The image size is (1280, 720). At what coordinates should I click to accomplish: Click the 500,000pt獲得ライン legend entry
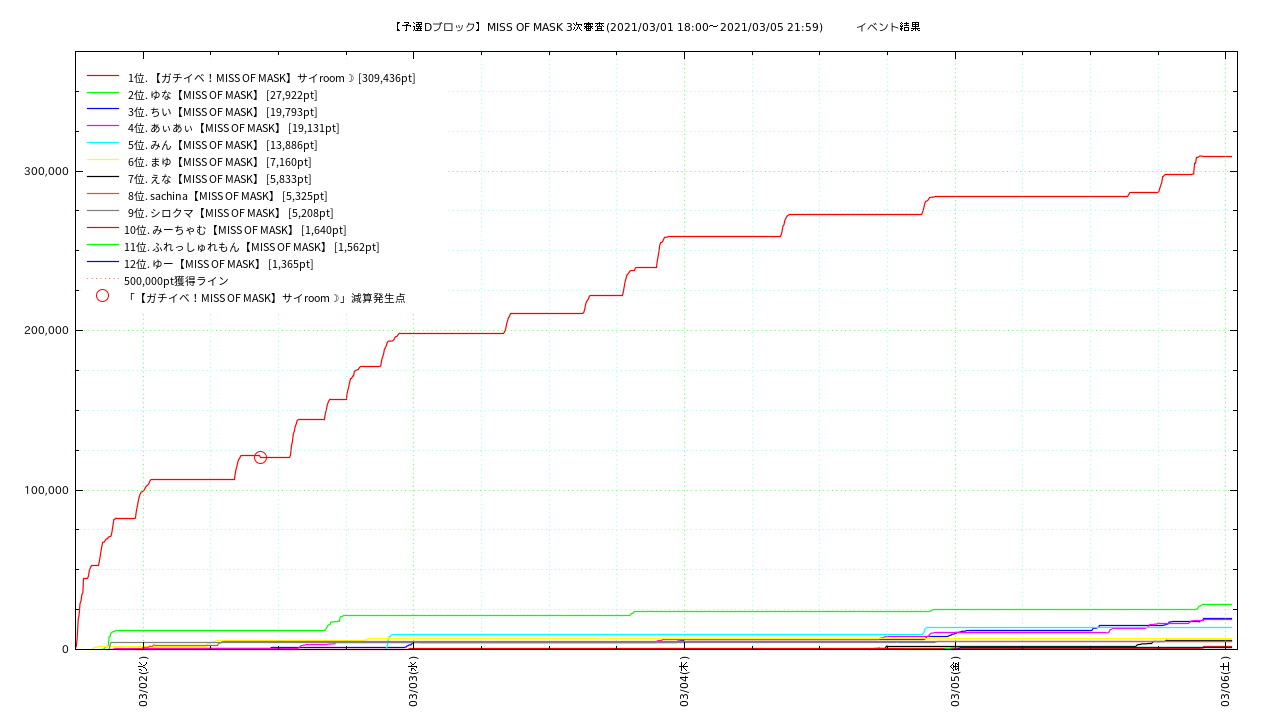click(x=176, y=281)
